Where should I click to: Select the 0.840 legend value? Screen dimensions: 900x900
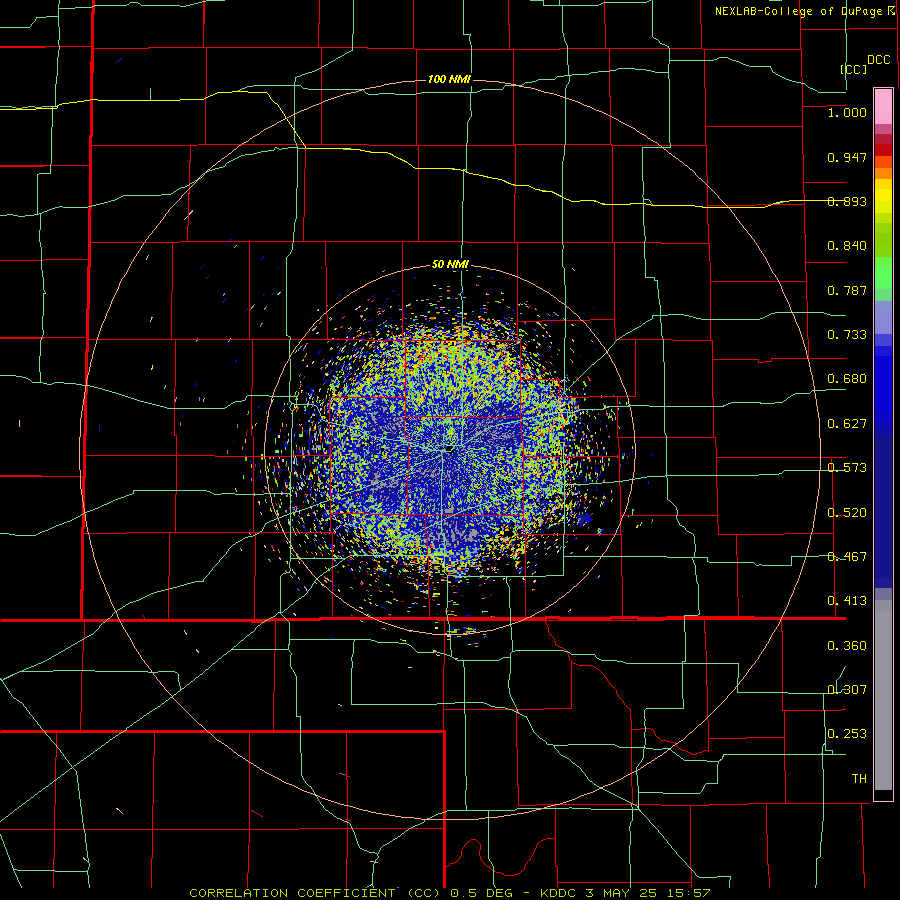(x=847, y=246)
